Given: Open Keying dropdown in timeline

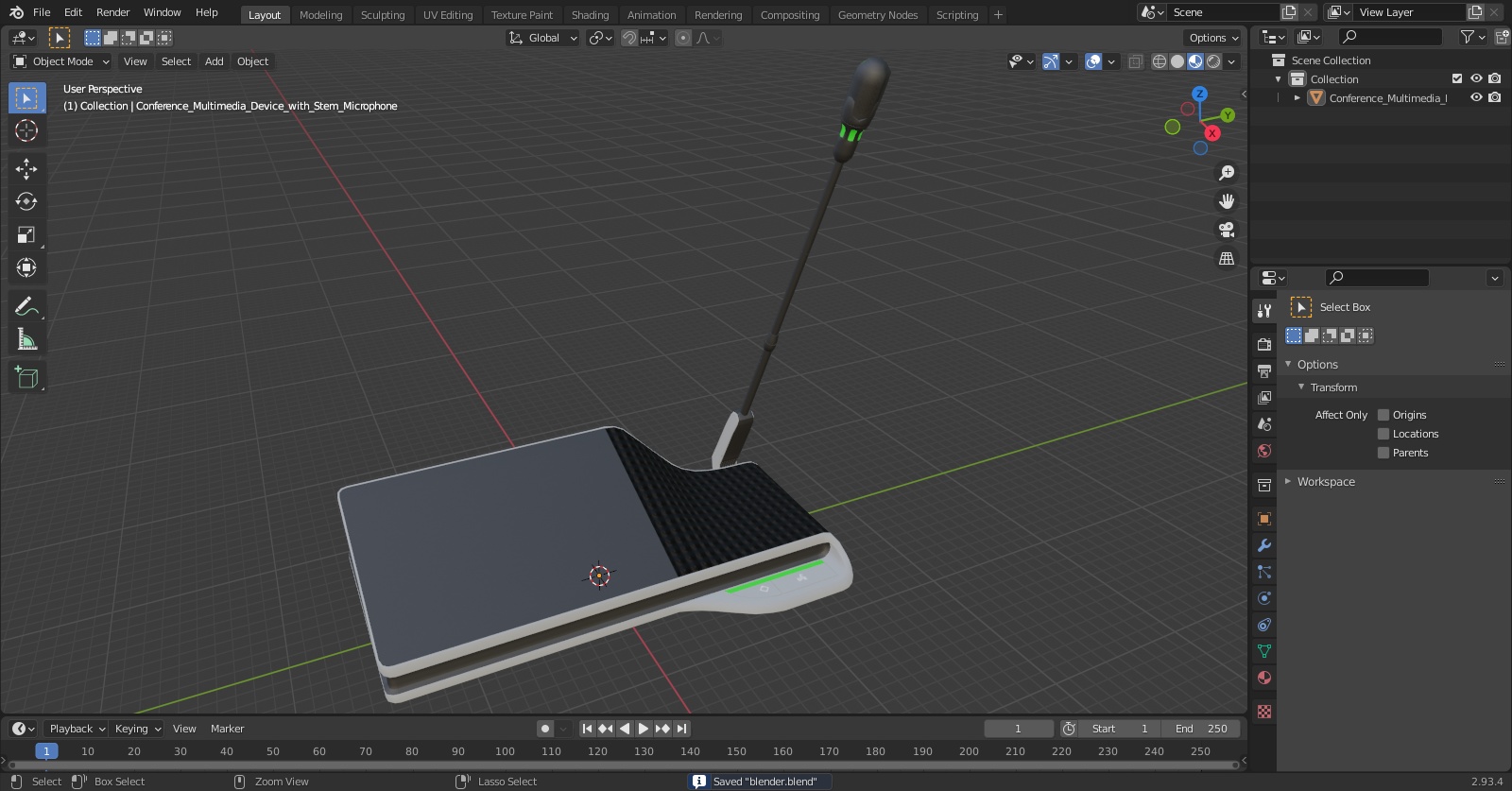Looking at the screenshot, I should pos(137,729).
